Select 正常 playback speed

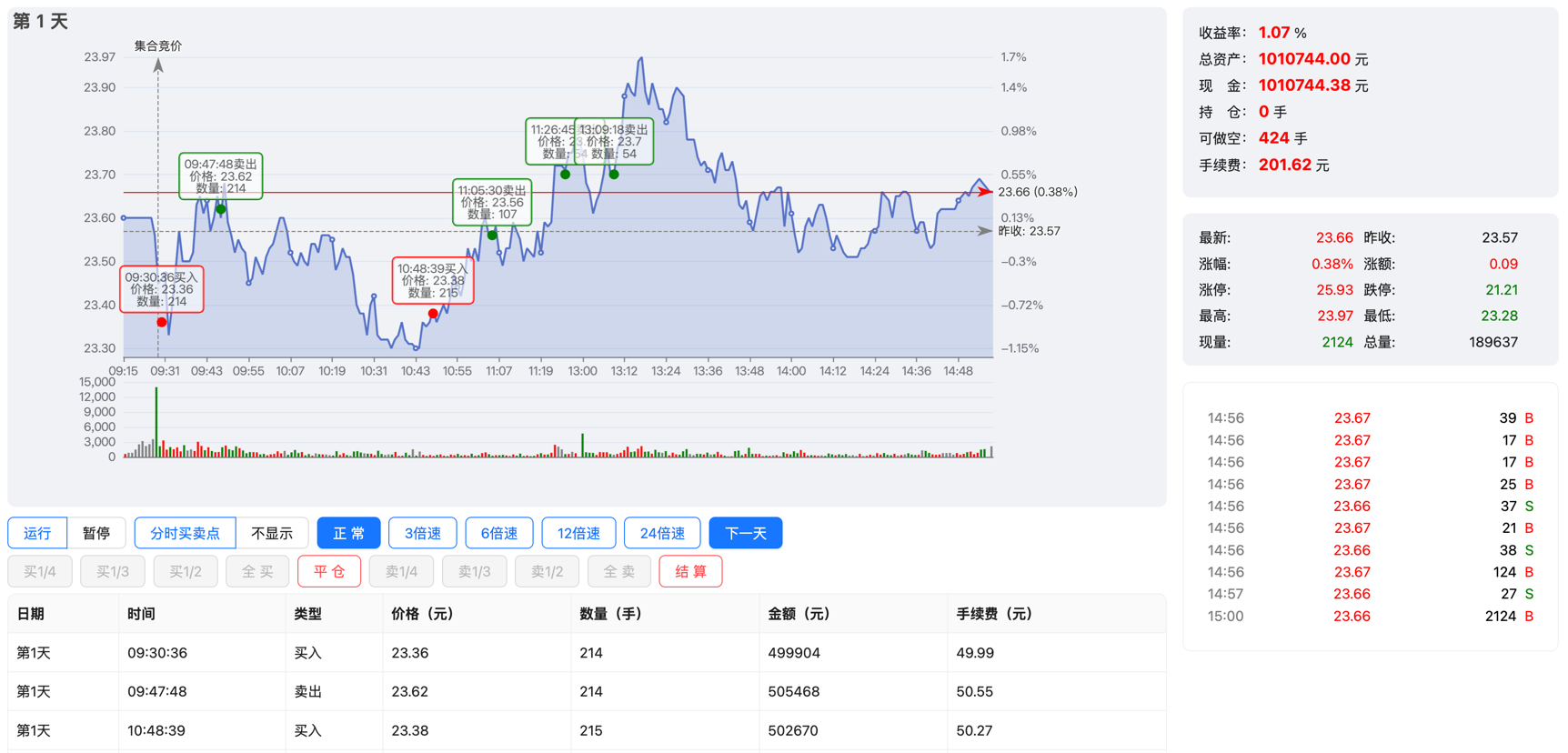point(348,533)
